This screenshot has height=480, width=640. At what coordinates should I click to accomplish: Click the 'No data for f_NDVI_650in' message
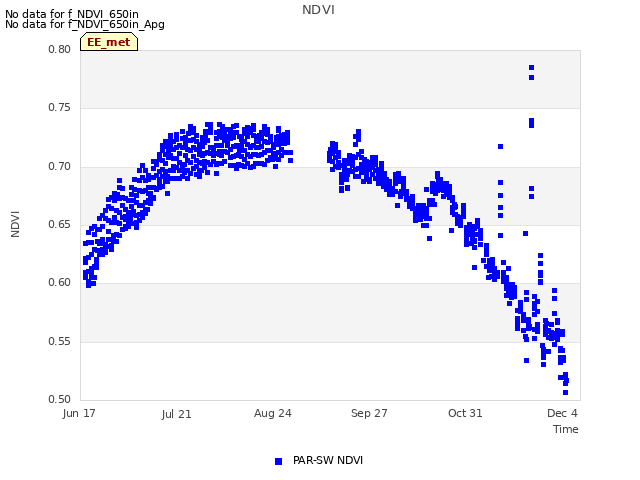[x=72, y=14]
